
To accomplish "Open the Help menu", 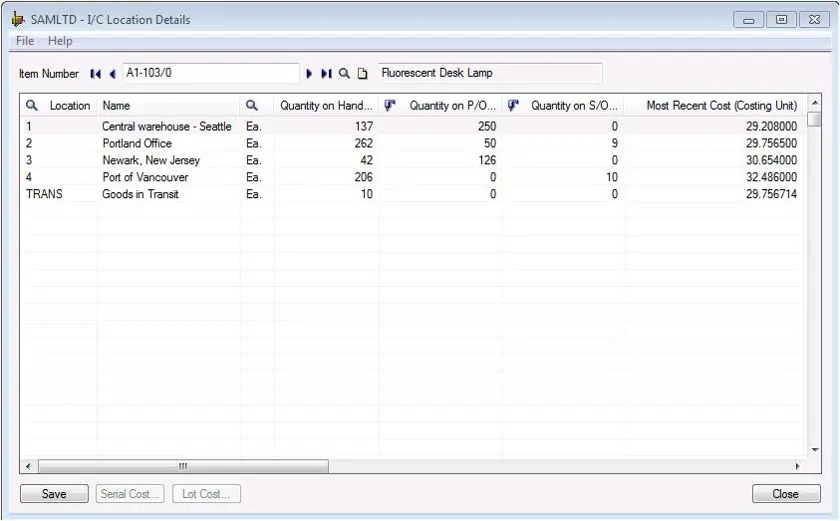I will click(60, 41).
